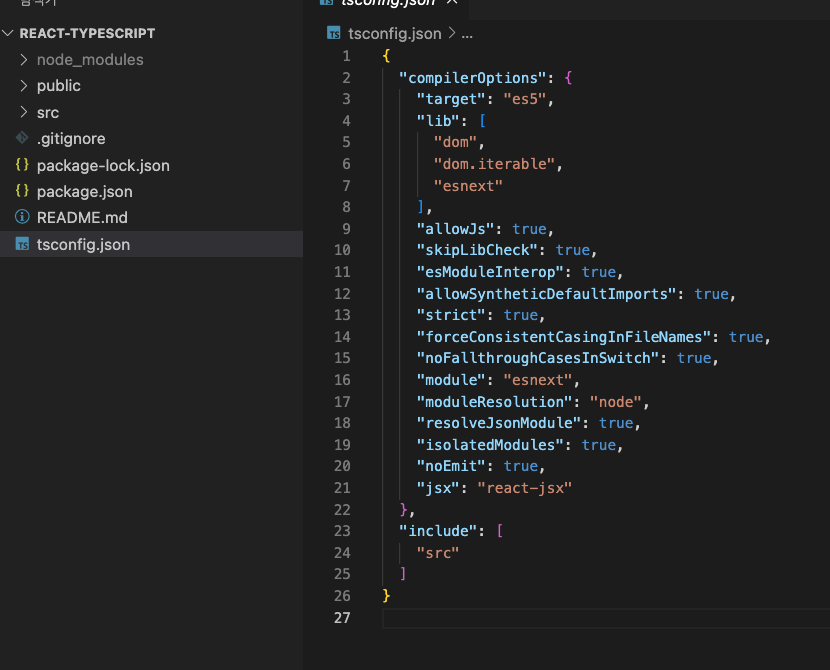Open the node_modules folder row
The width and height of the screenshot is (830, 670).
(151, 59)
